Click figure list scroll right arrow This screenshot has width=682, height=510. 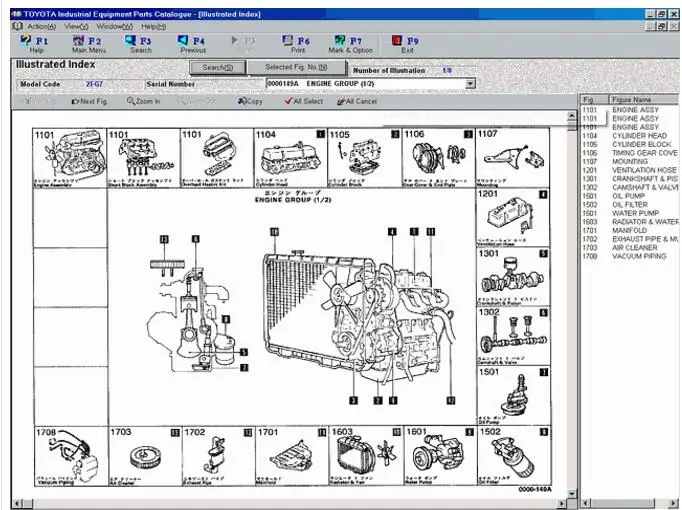click(x=675, y=503)
